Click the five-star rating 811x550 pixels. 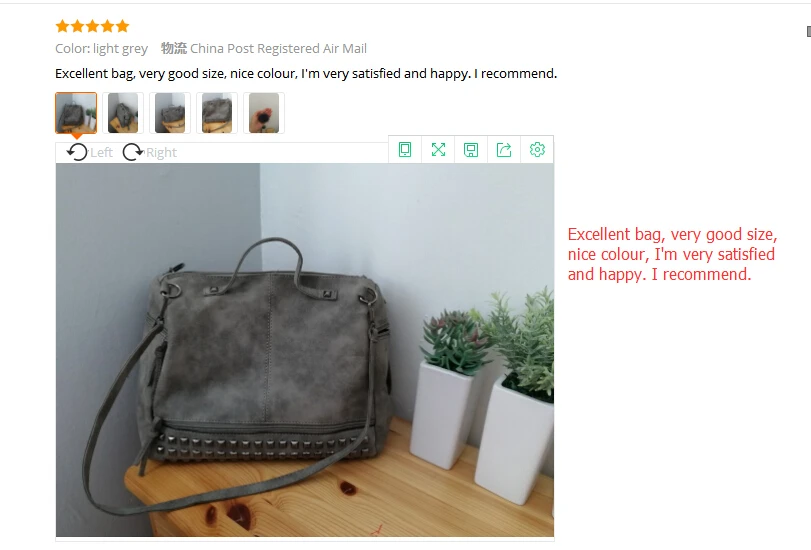pyautogui.click(x=92, y=26)
